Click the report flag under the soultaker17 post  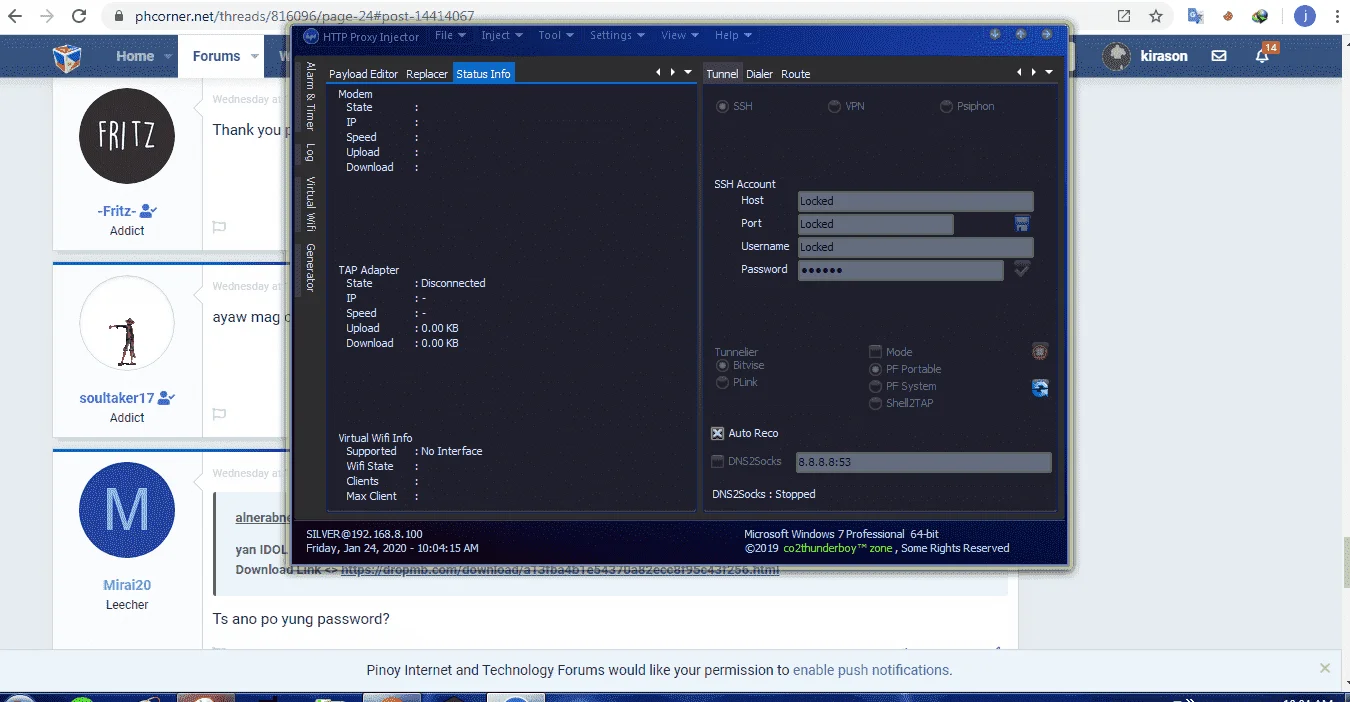pos(219,414)
